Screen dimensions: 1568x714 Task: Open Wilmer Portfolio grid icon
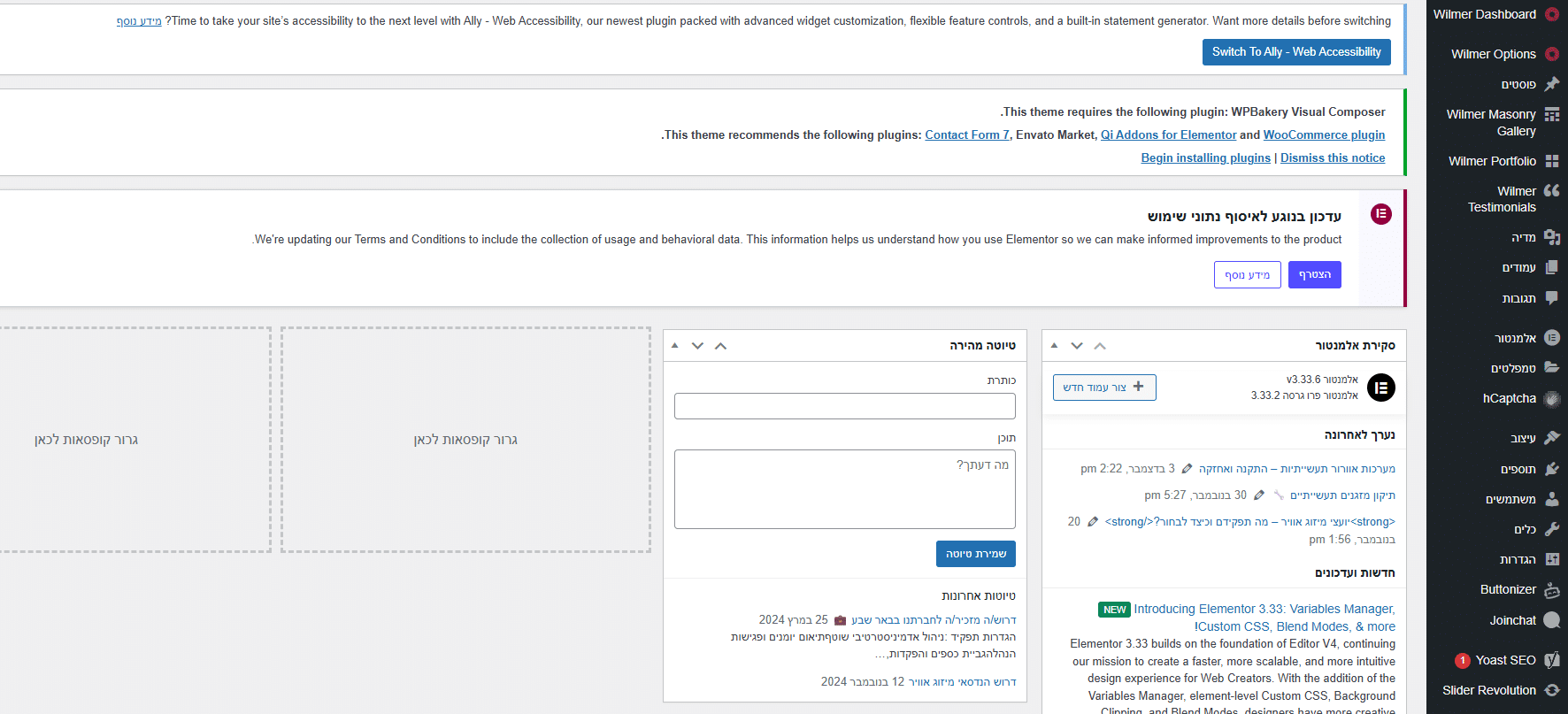1551,161
